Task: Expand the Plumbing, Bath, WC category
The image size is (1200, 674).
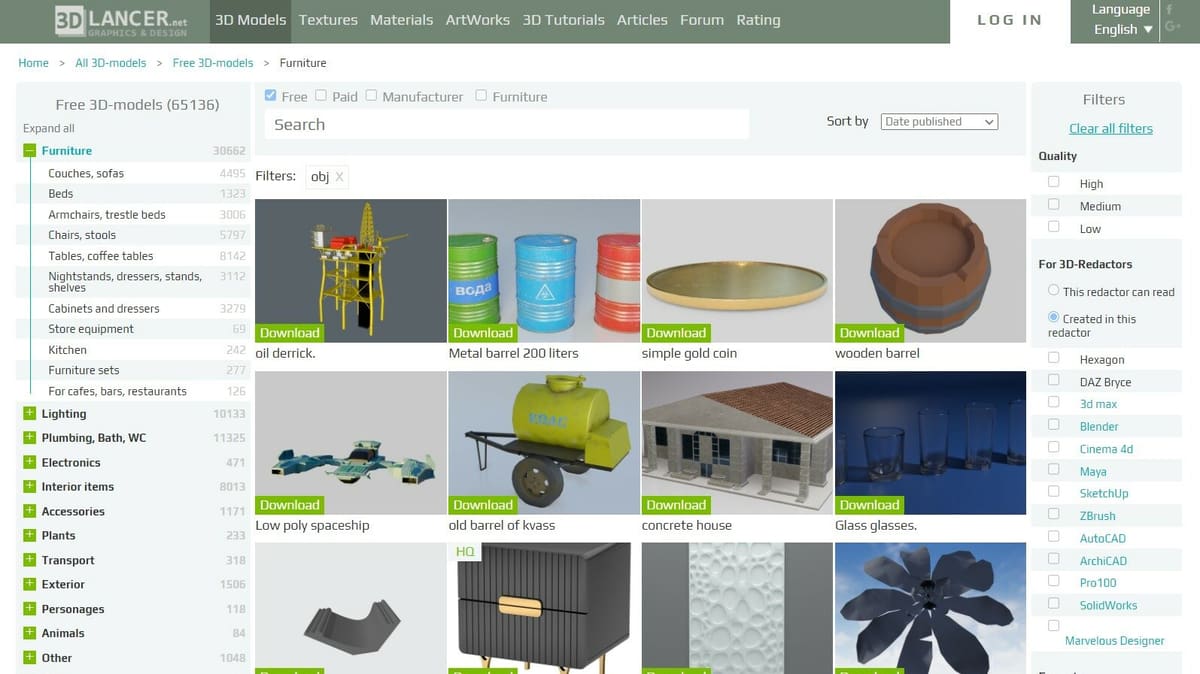Action: click(30, 438)
